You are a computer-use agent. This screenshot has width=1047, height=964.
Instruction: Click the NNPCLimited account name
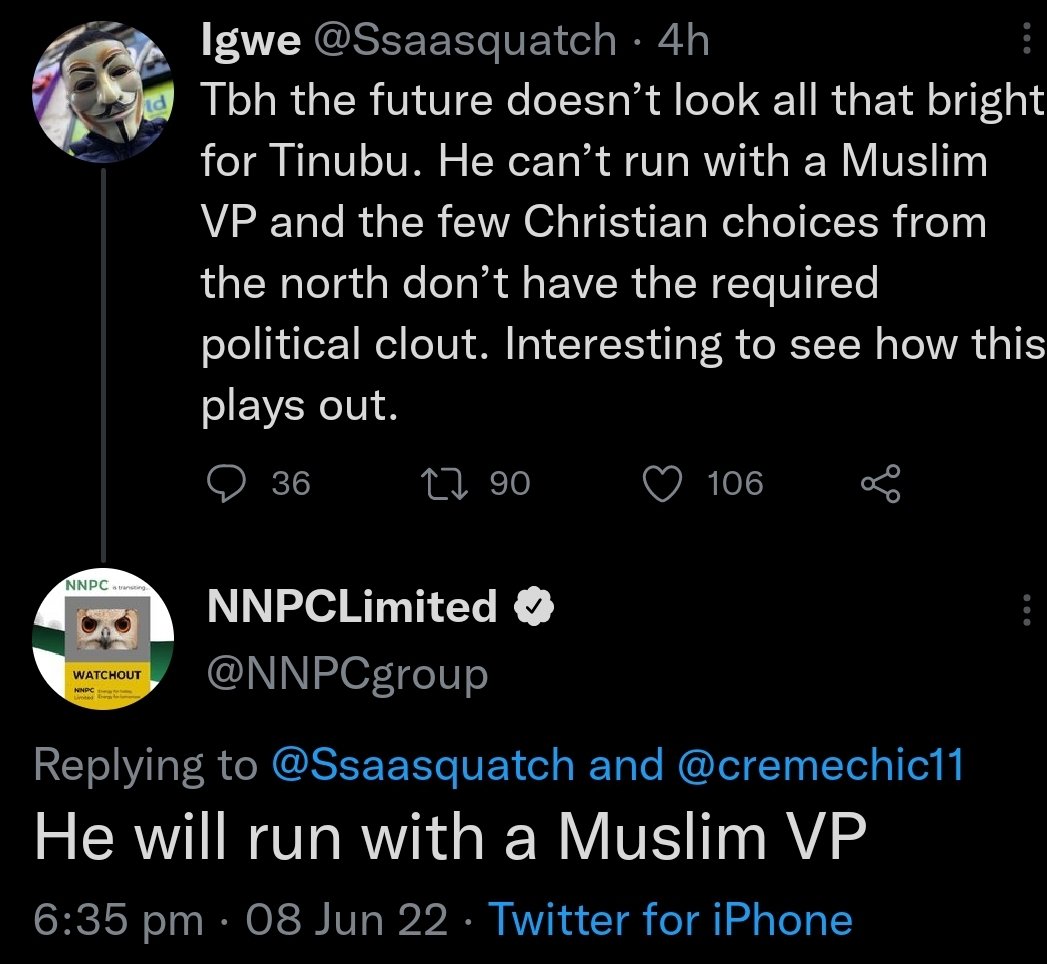click(x=351, y=607)
